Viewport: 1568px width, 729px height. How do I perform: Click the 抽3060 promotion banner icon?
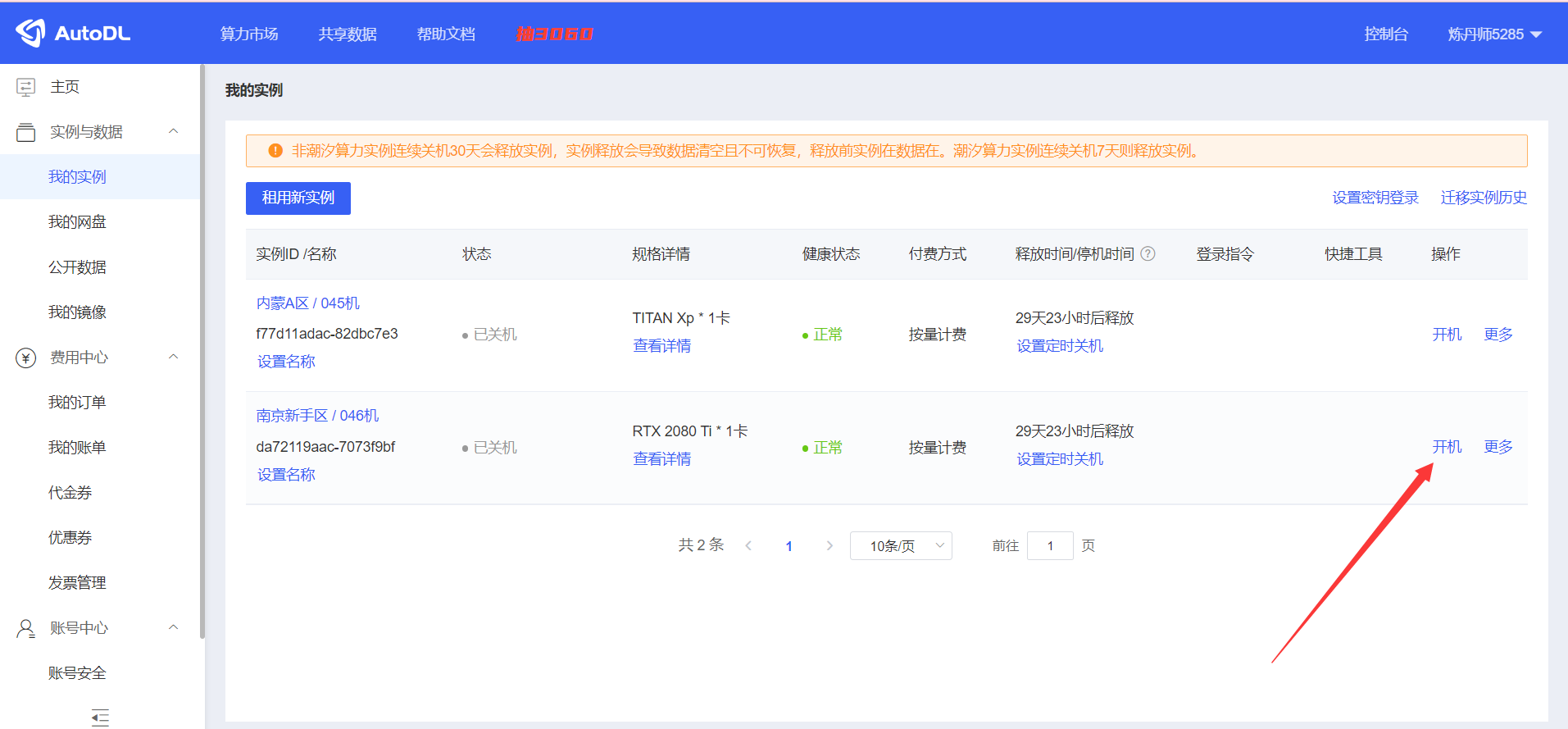(554, 34)
